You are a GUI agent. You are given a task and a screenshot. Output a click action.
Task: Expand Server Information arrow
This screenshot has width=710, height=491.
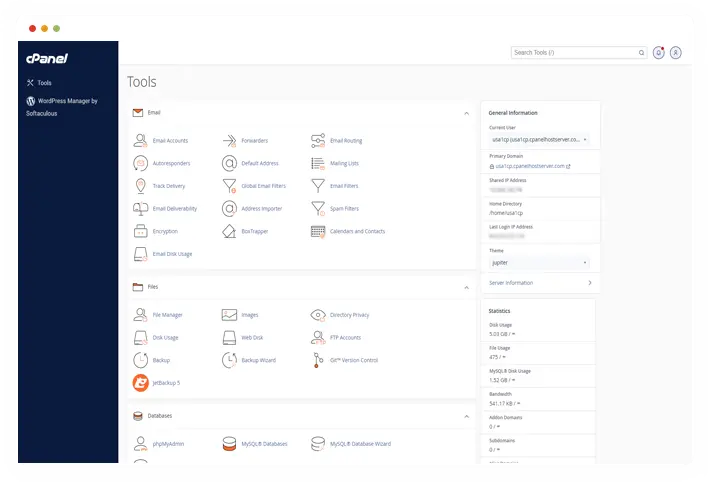tap(590, 283)
